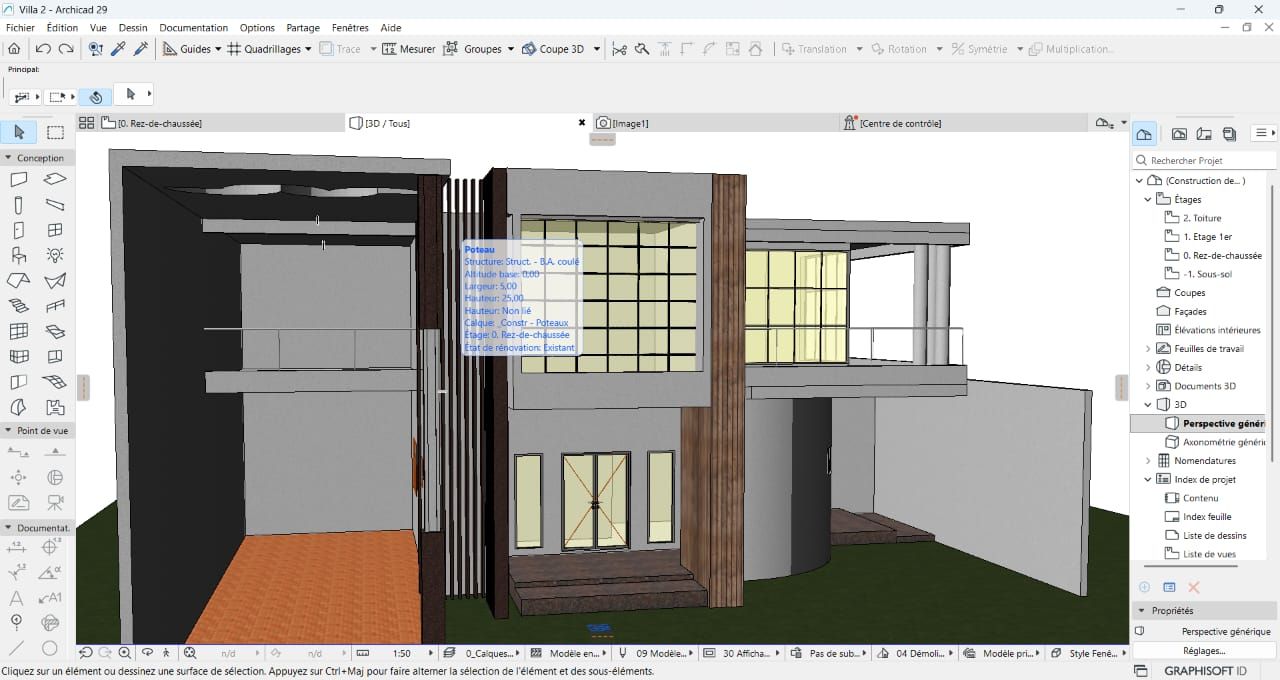This screenshot has width=1280, height=680.
Task: Open the Documentation menu
Action: [x=193, y=28]
